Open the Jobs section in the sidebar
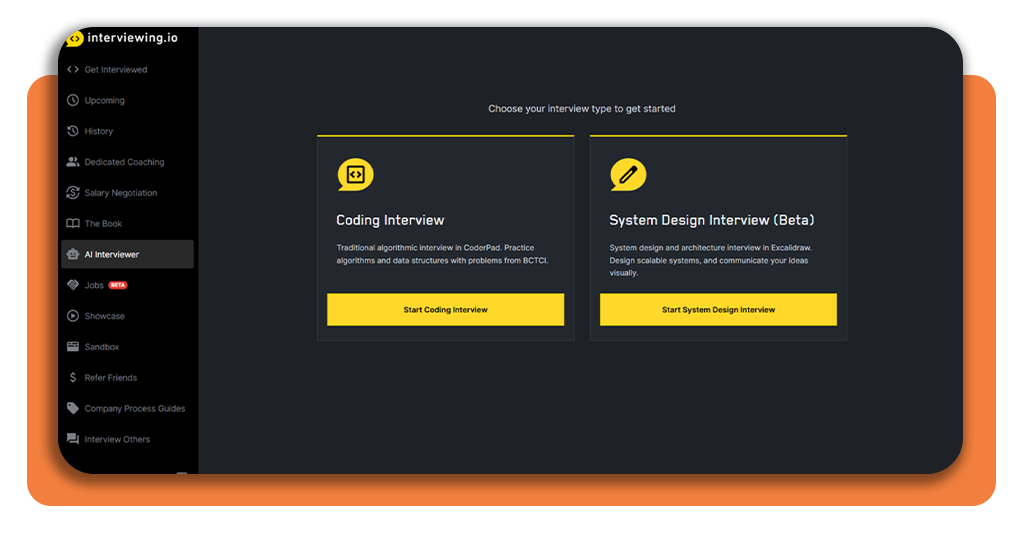 pyautogui.click(x=94, y=285)
